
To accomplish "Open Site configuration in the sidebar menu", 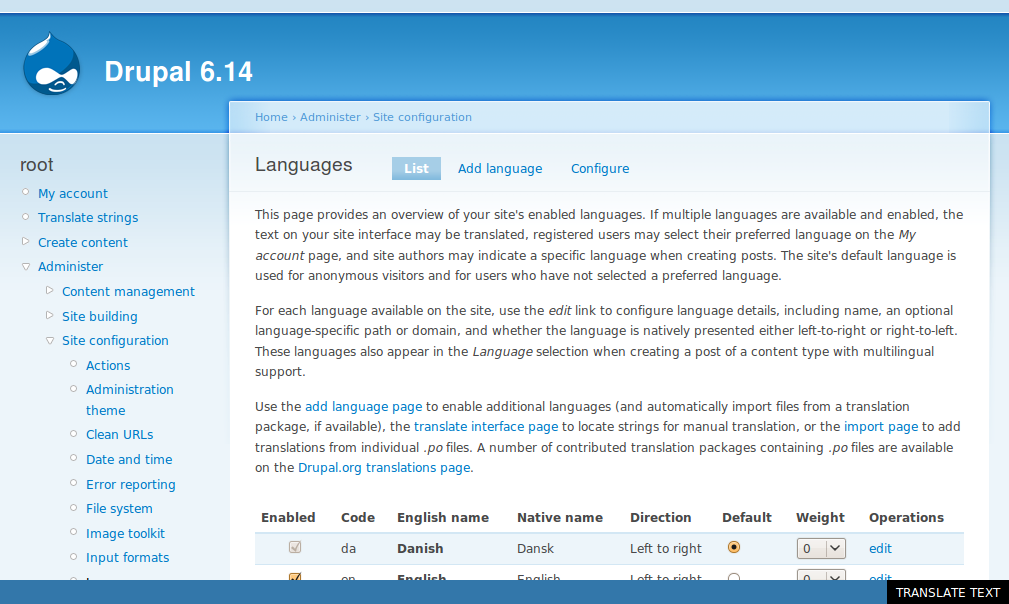I will click(x=115, y=340).
